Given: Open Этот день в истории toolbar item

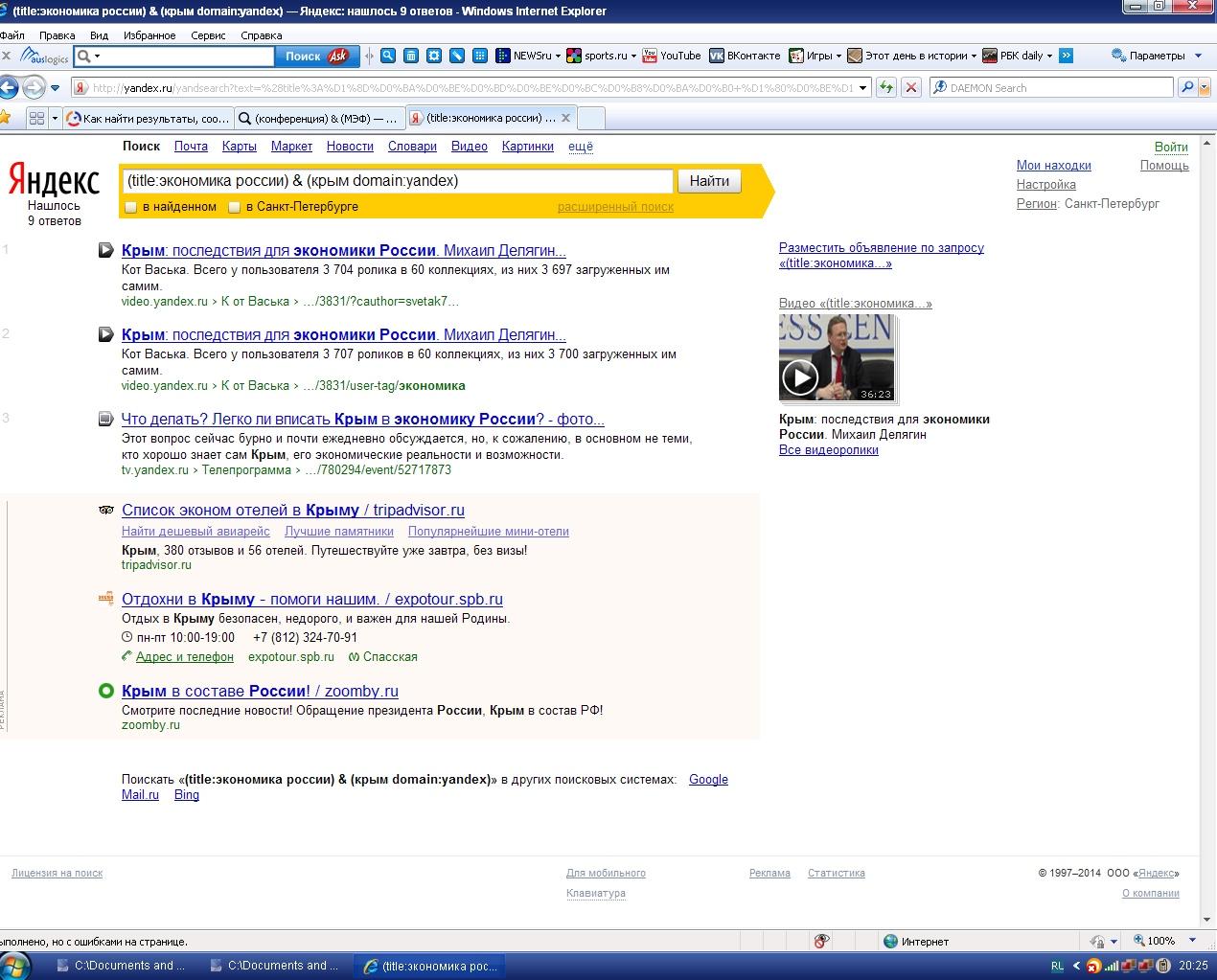Looking at the screenshot, I should pyautogui.click(x=912, y=56).
